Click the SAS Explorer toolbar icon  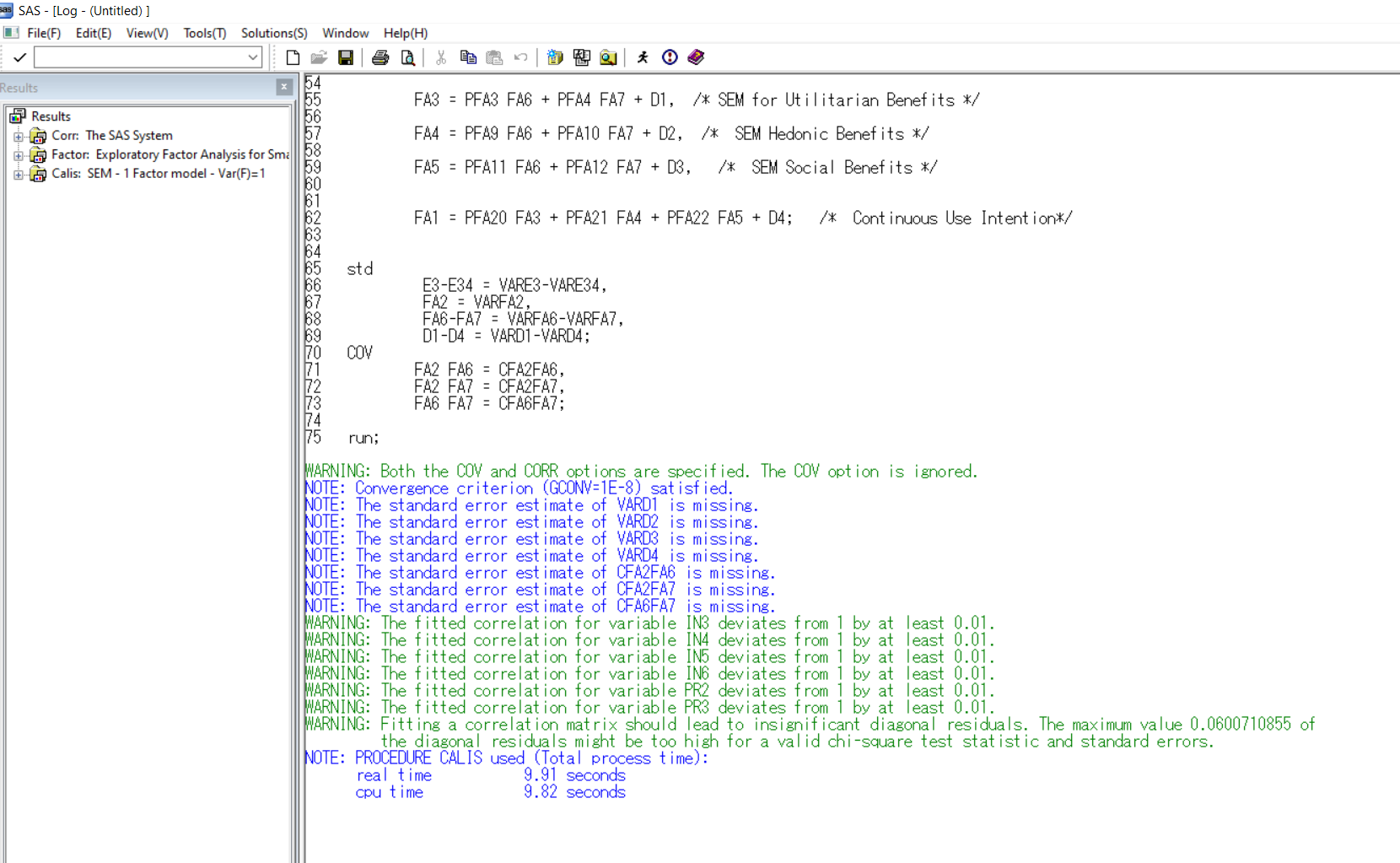608,57
